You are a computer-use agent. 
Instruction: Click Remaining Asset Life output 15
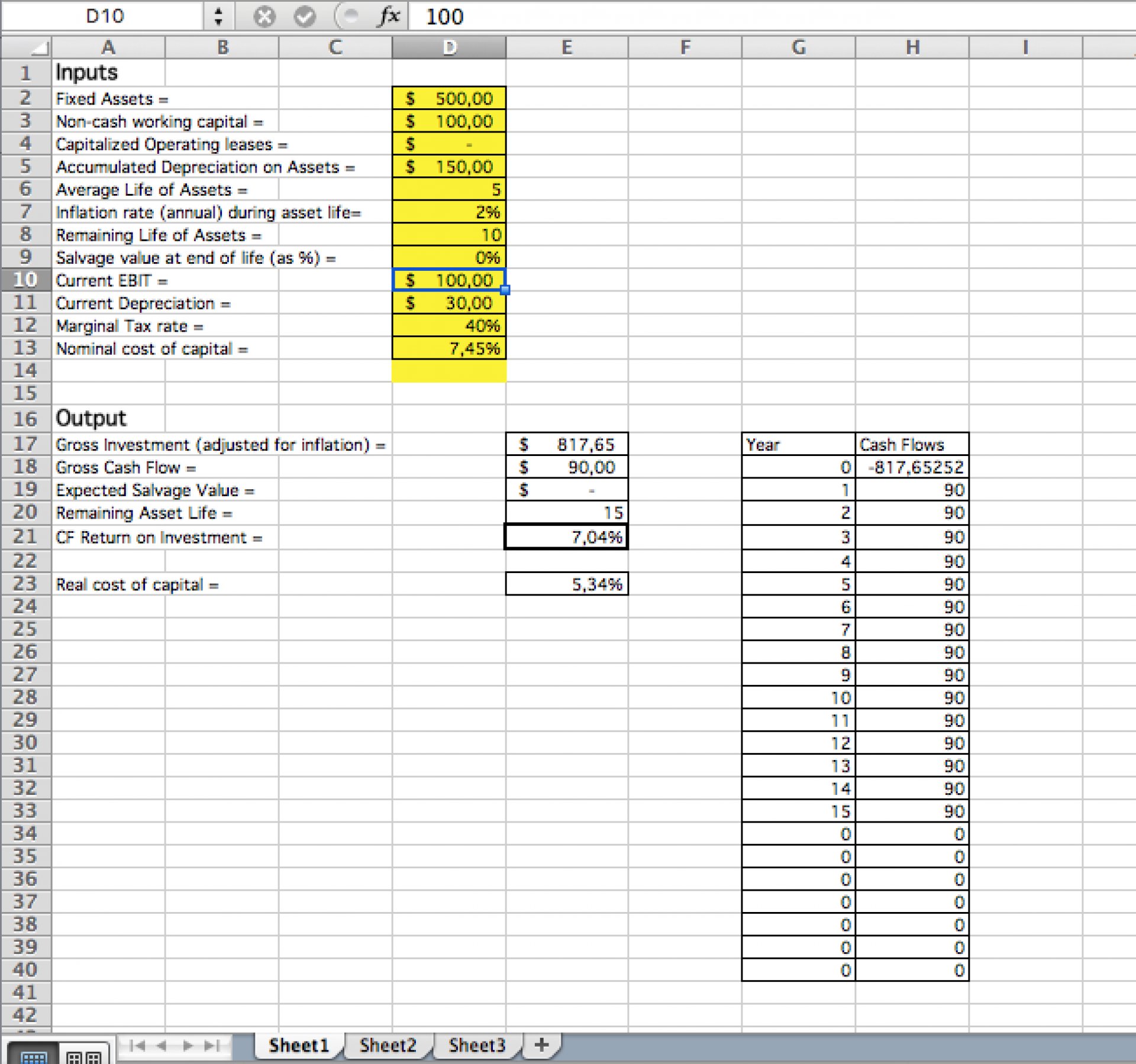pyautogui.click(x=567, y=513)
